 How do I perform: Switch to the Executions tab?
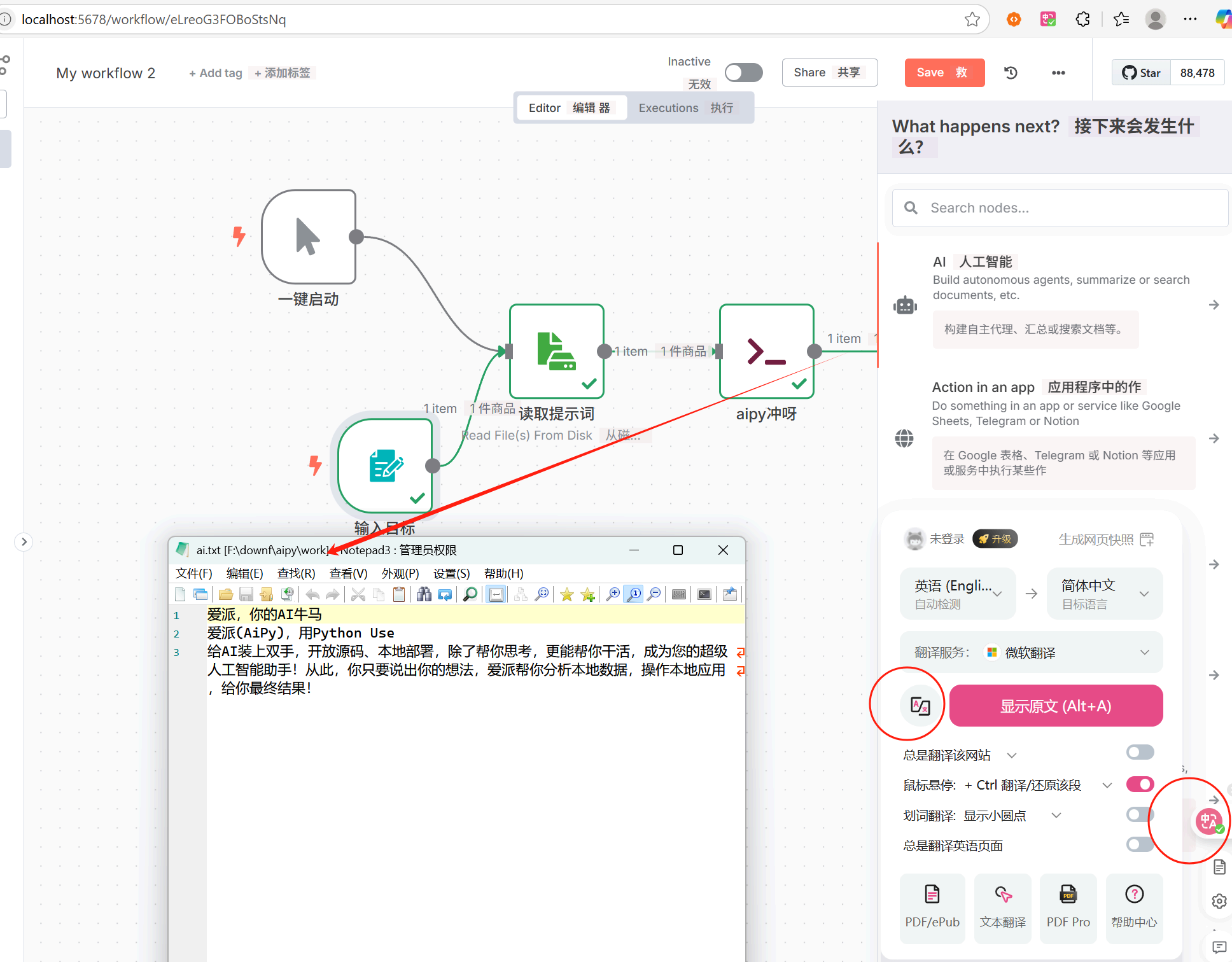686,108
